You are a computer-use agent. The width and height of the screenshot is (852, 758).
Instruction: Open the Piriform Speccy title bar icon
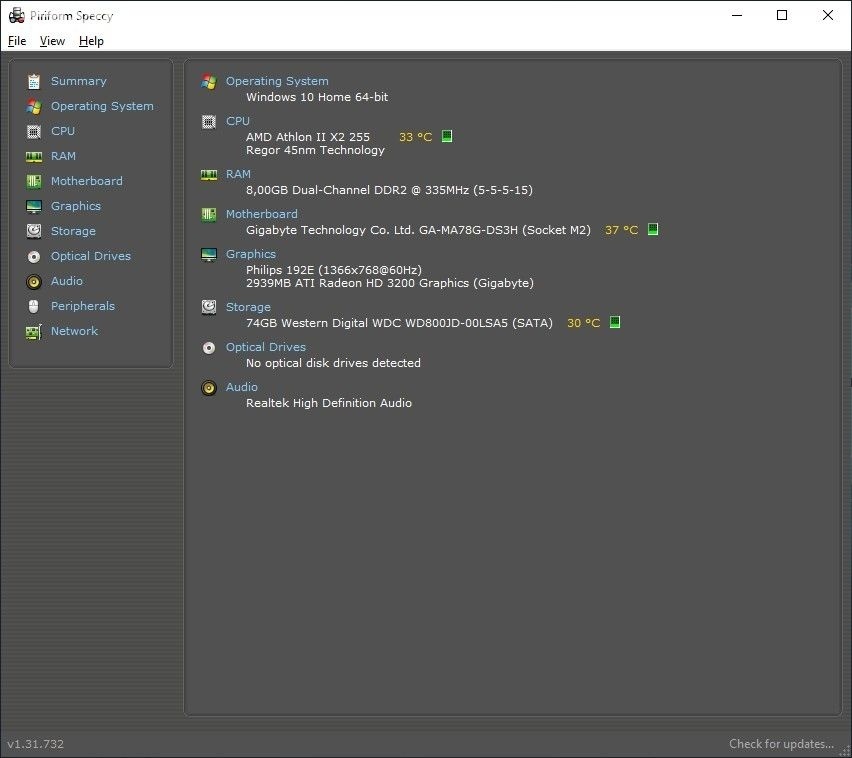[16, 15]
